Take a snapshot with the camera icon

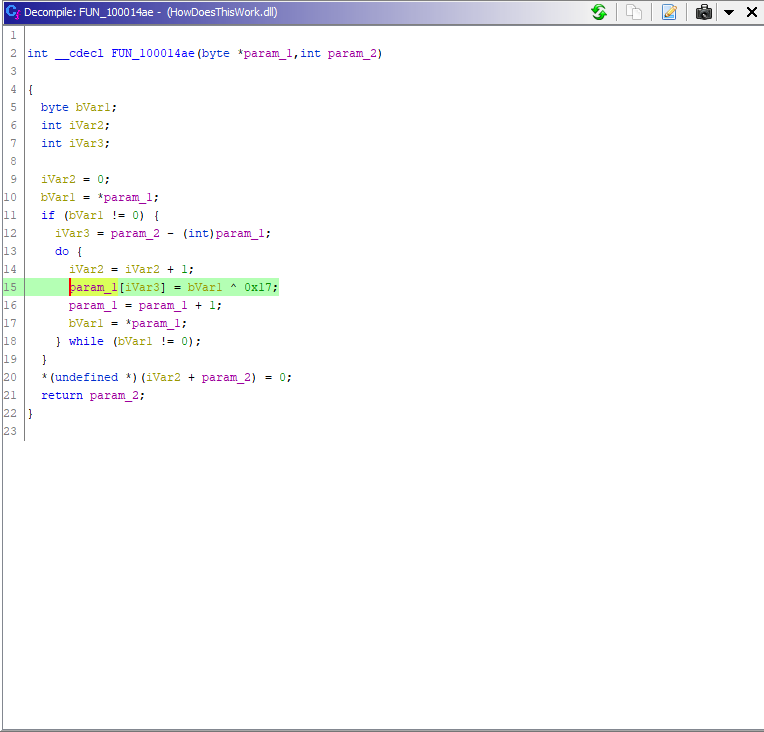(x=705, y=12)
